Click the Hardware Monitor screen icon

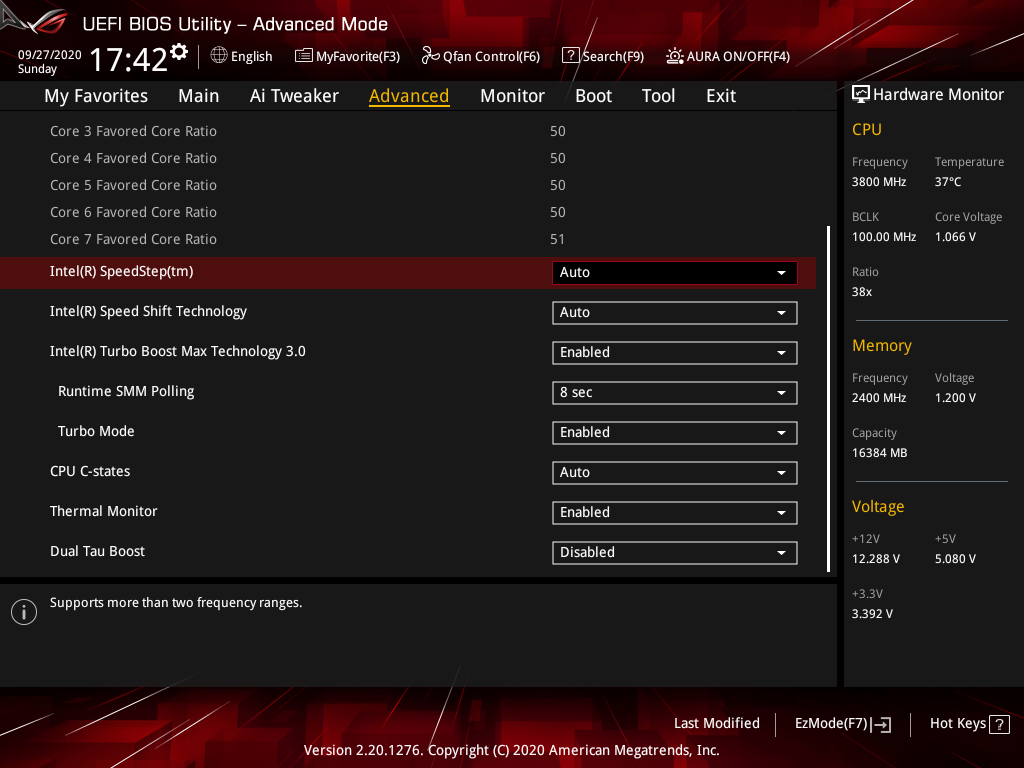[861, 95]
